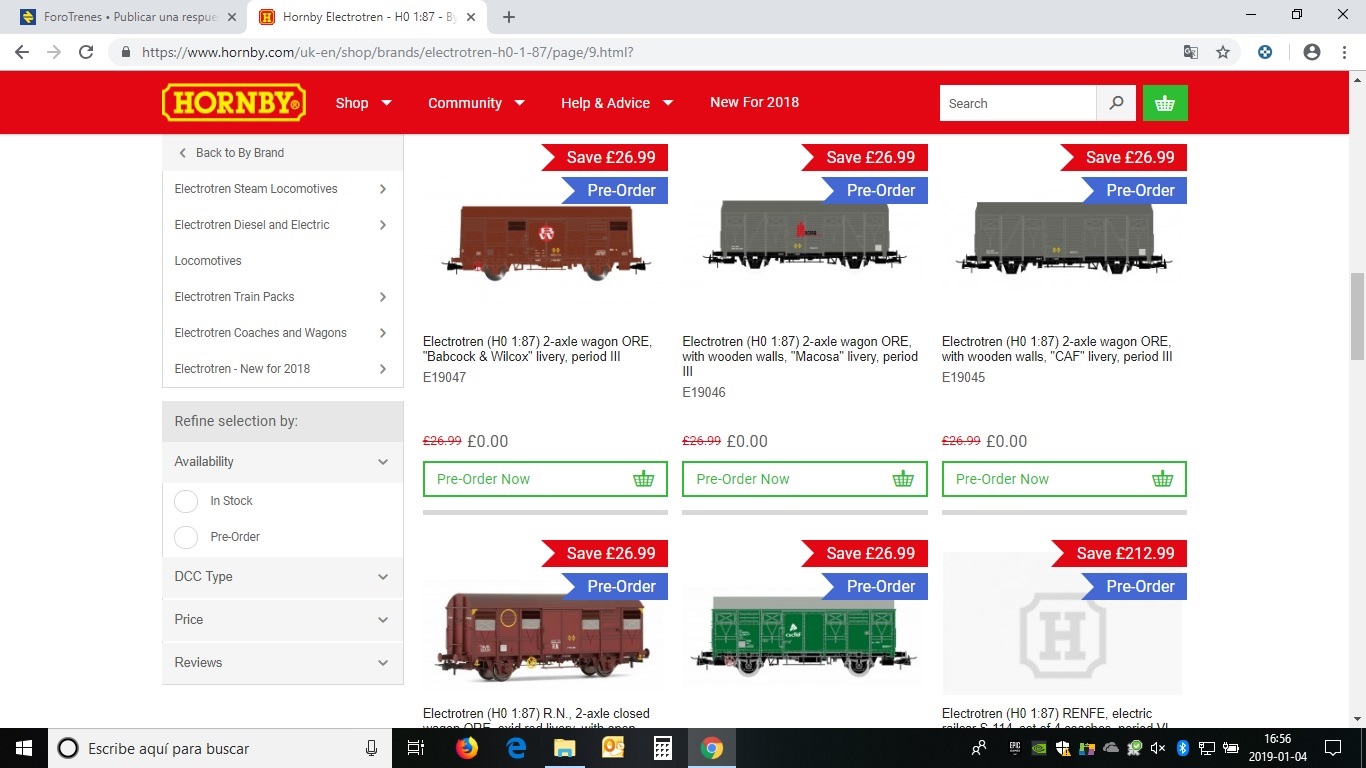The height and width of the screenshot is (768, 1366).
Task: Open the Chrome profile avatar
Action: [1311, 52]
